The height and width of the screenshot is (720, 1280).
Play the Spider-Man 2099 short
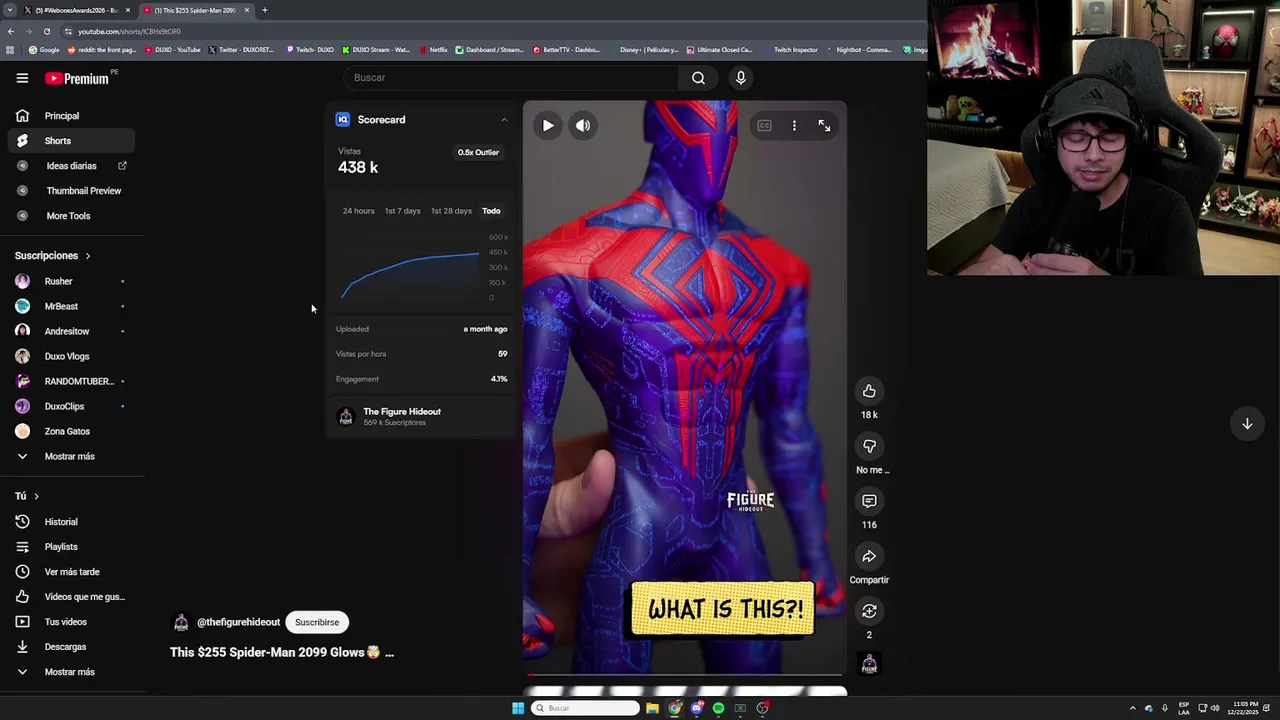(x=548, y=126)
